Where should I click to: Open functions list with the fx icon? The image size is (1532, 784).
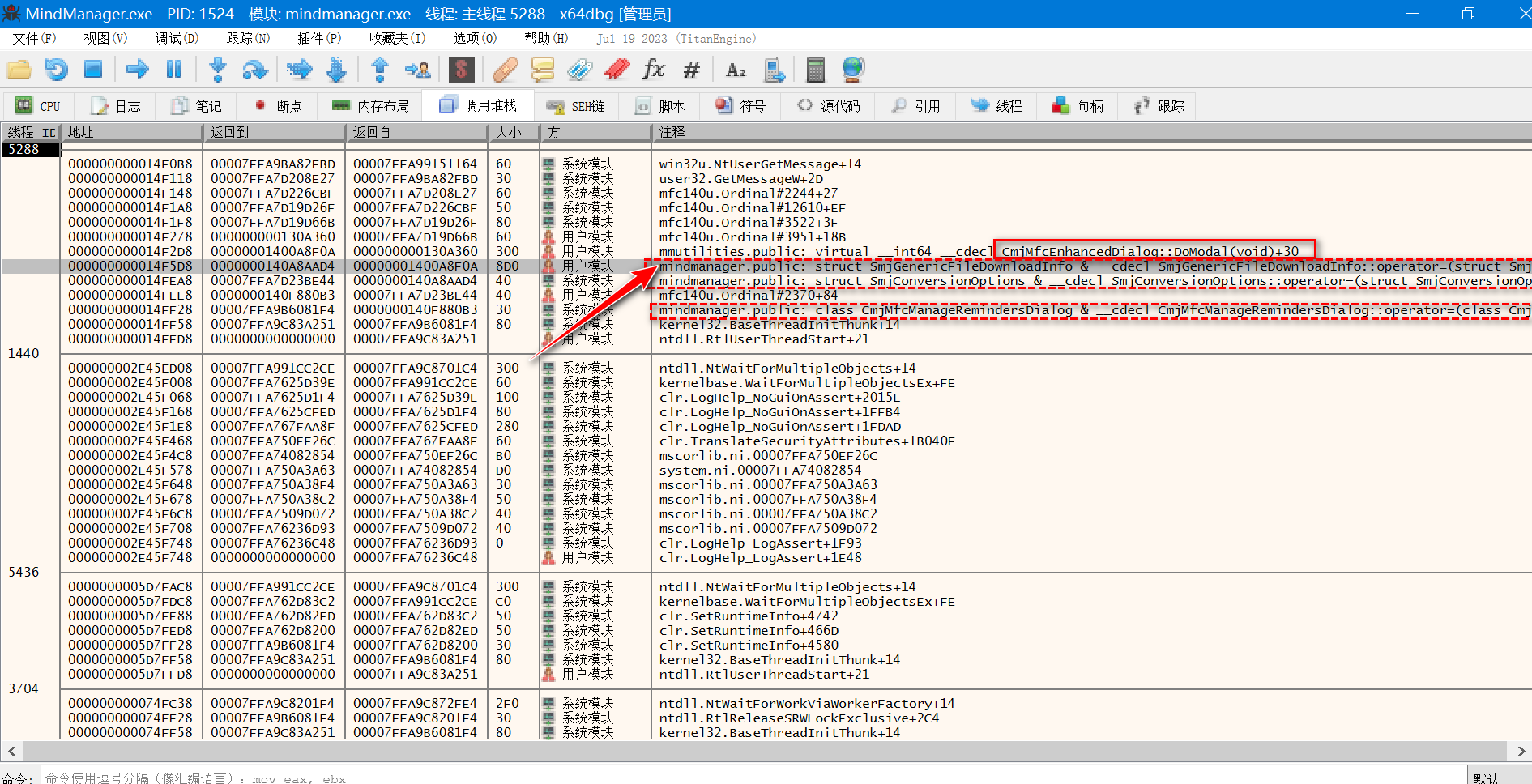click(x=654, y=70)
